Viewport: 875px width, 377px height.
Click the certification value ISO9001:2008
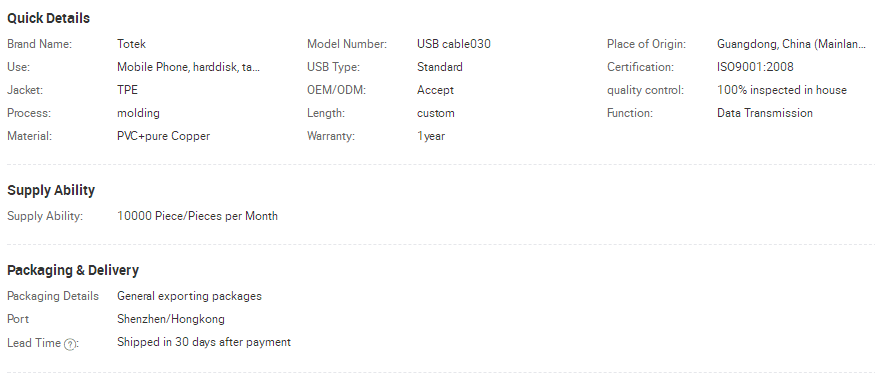coord(755,67)
